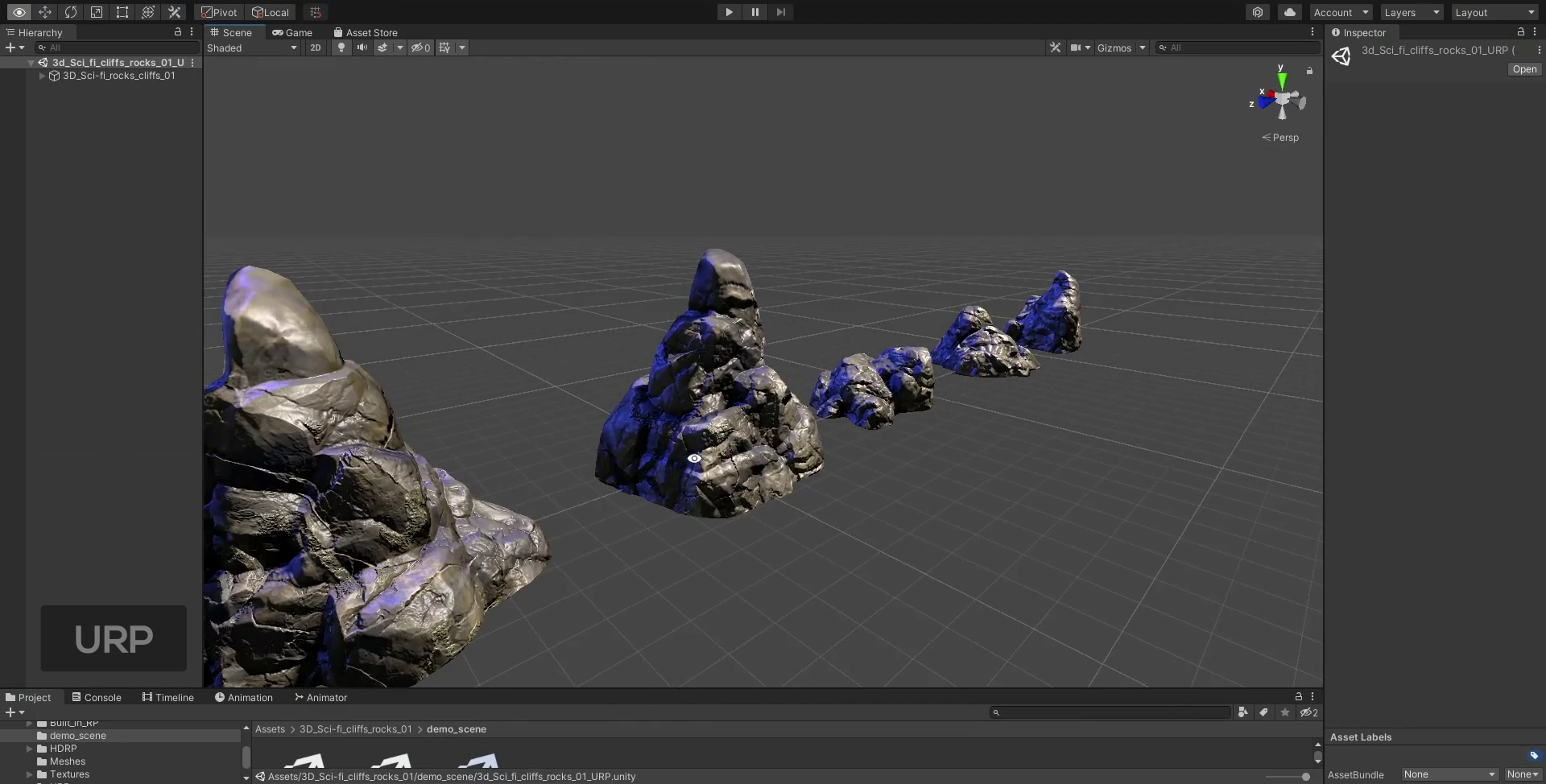This screenshot has height=784, width=1546.
Task: Toggle scene audio speaker icon
Action: tap(362, 47)
